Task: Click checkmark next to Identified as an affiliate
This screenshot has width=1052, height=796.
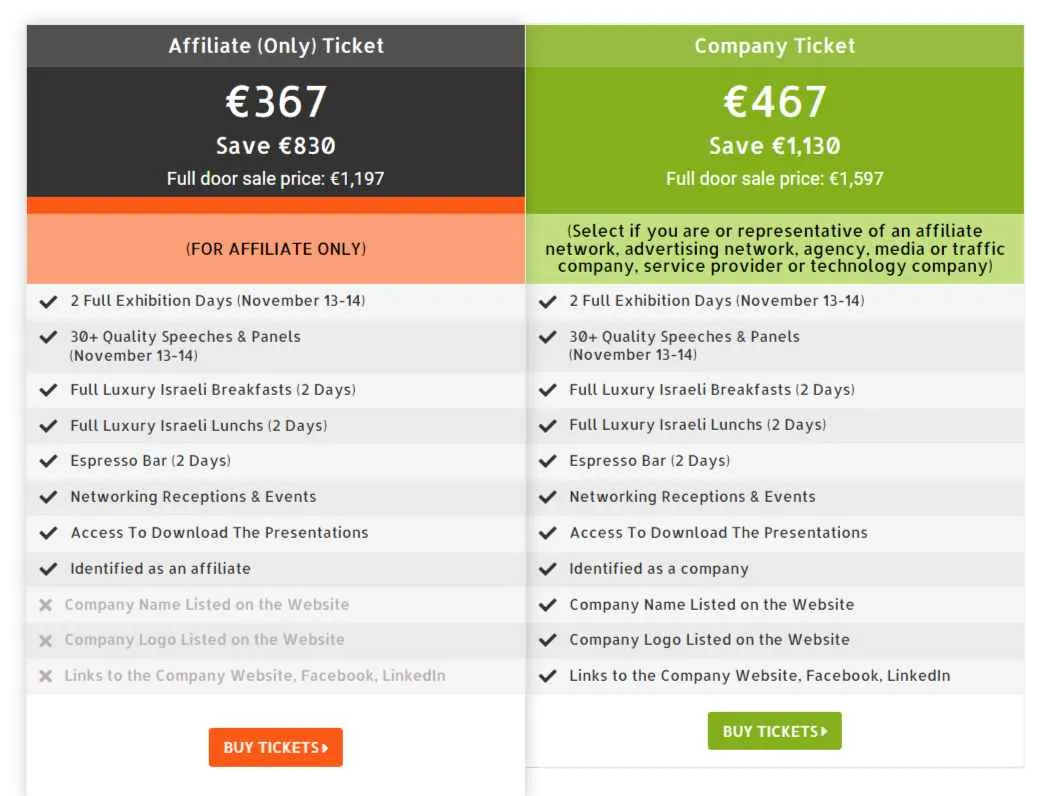Action: point(48,569)
